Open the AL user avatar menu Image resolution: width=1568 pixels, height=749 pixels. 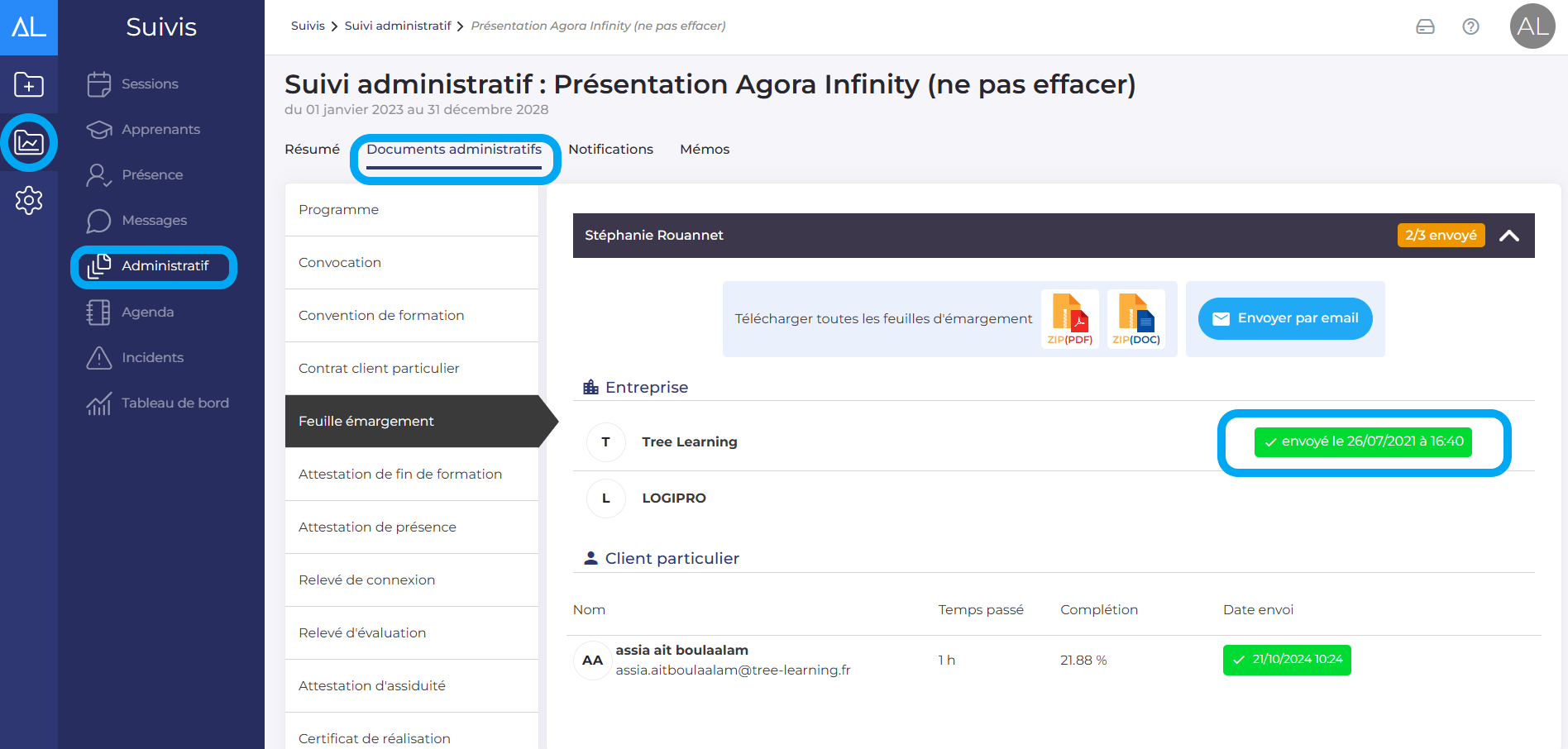tap(1532, 26)
